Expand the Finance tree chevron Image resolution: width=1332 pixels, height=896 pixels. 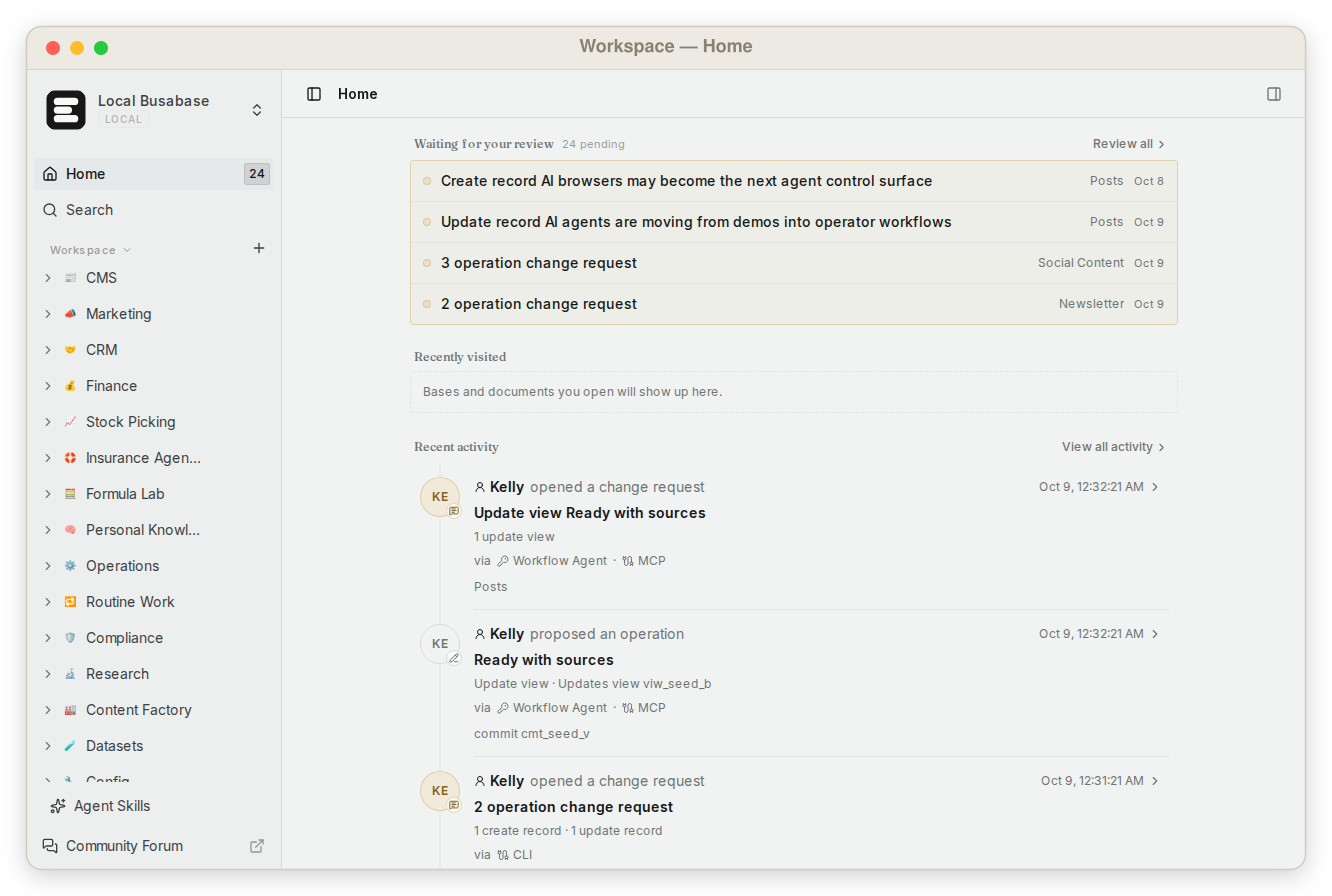point(47,386)
